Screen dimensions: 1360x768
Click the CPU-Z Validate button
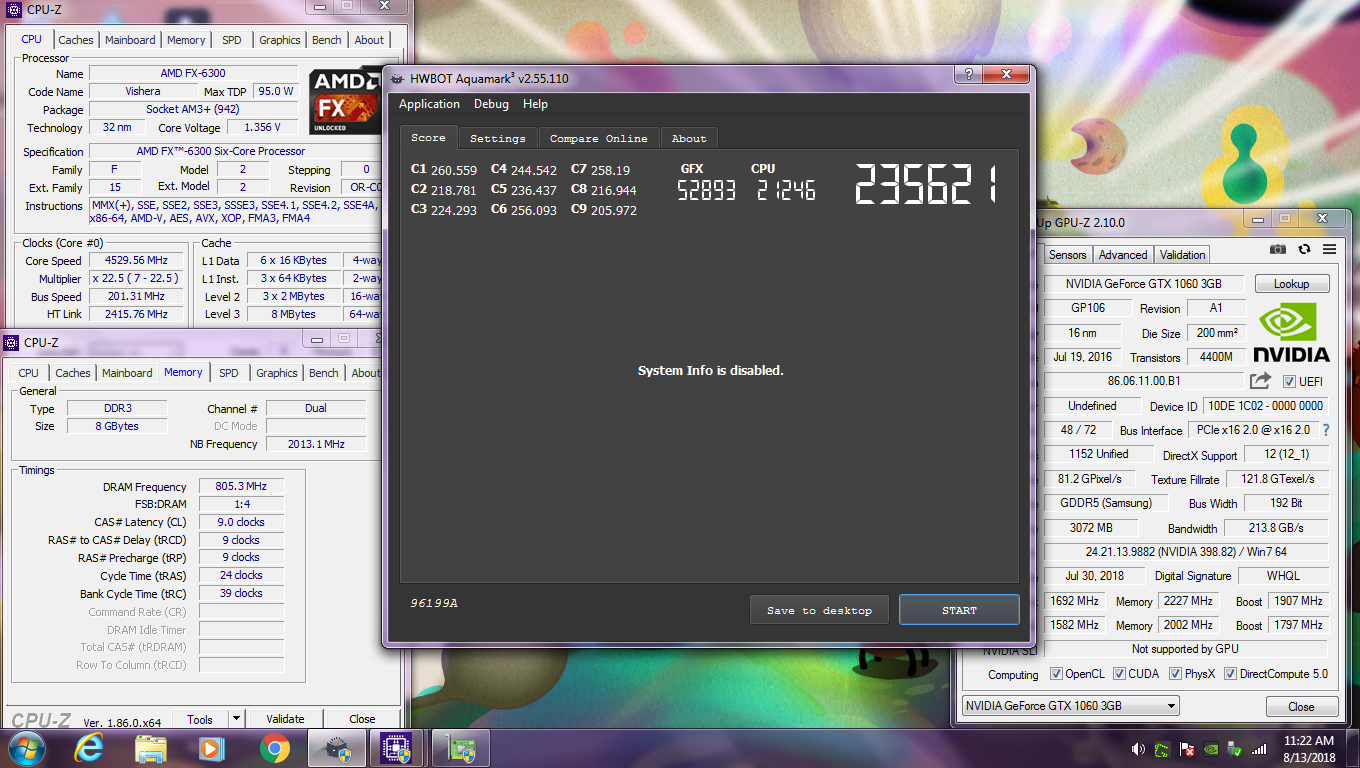[285, 718]
